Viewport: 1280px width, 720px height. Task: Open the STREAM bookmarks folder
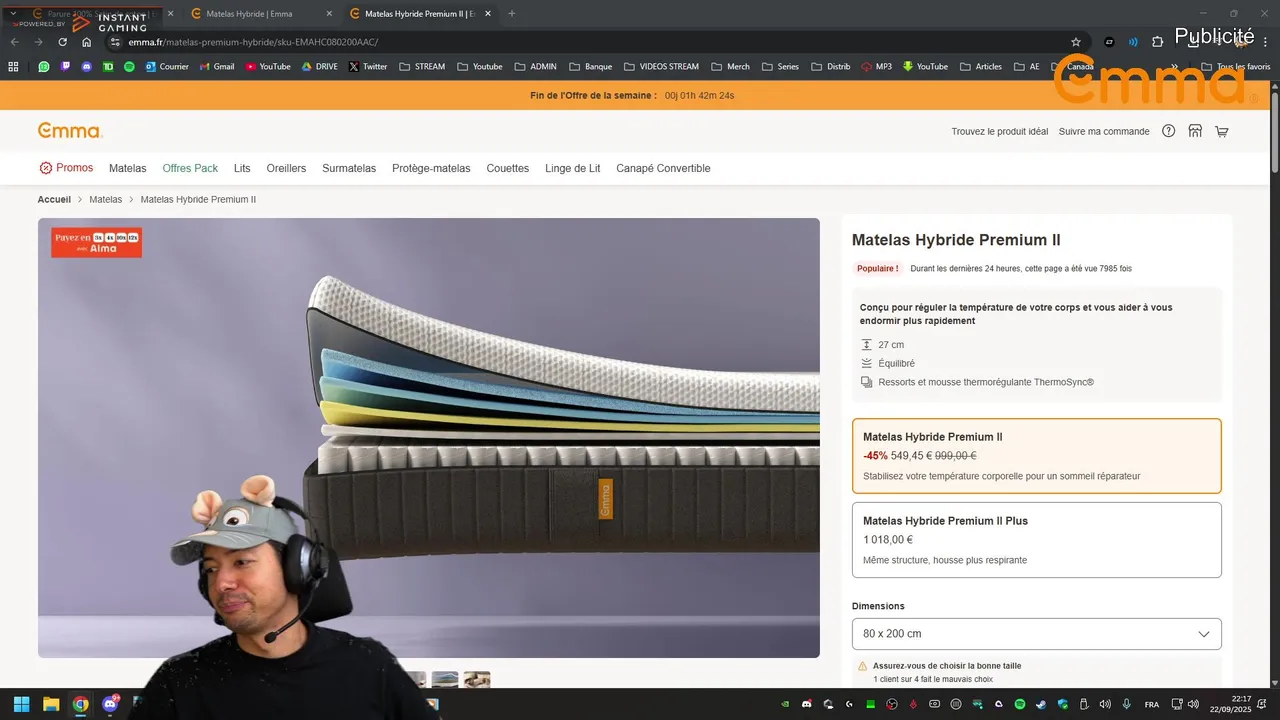[422, 67]
